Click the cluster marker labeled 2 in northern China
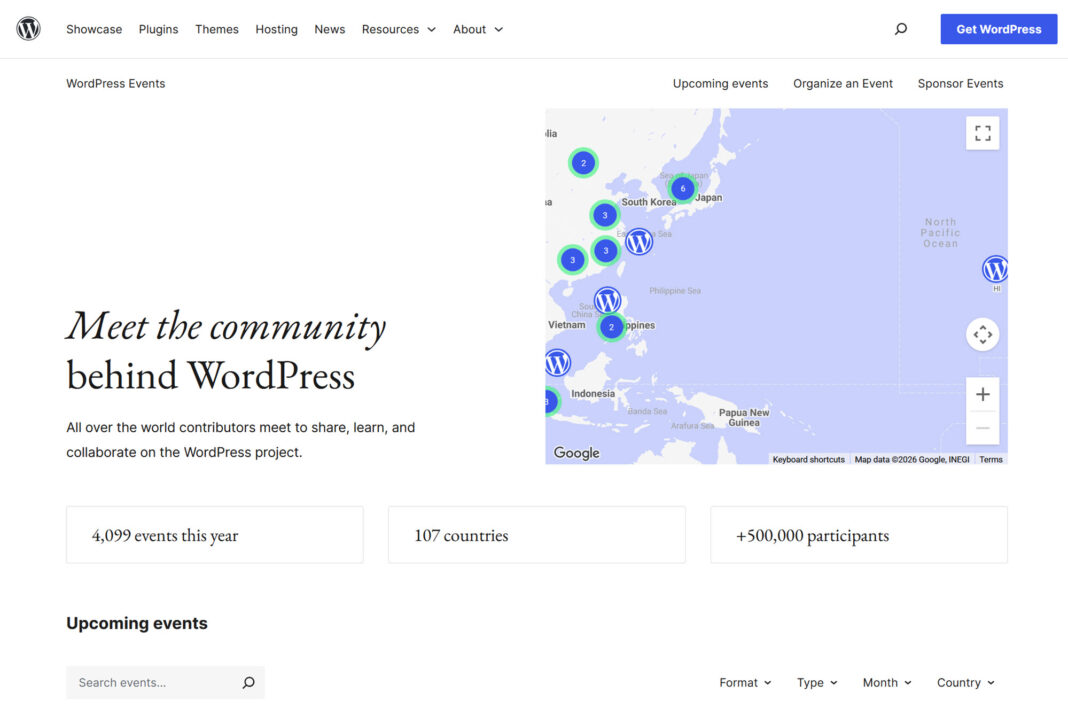 pos(583,163)
